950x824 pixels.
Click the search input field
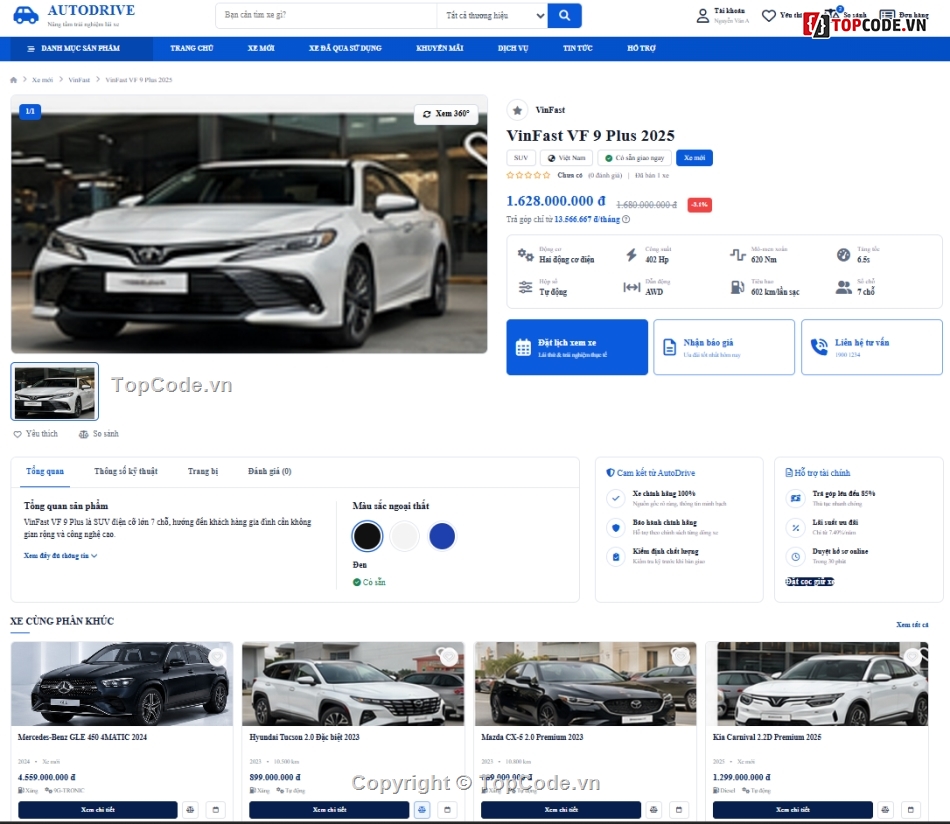coord(327,16)
